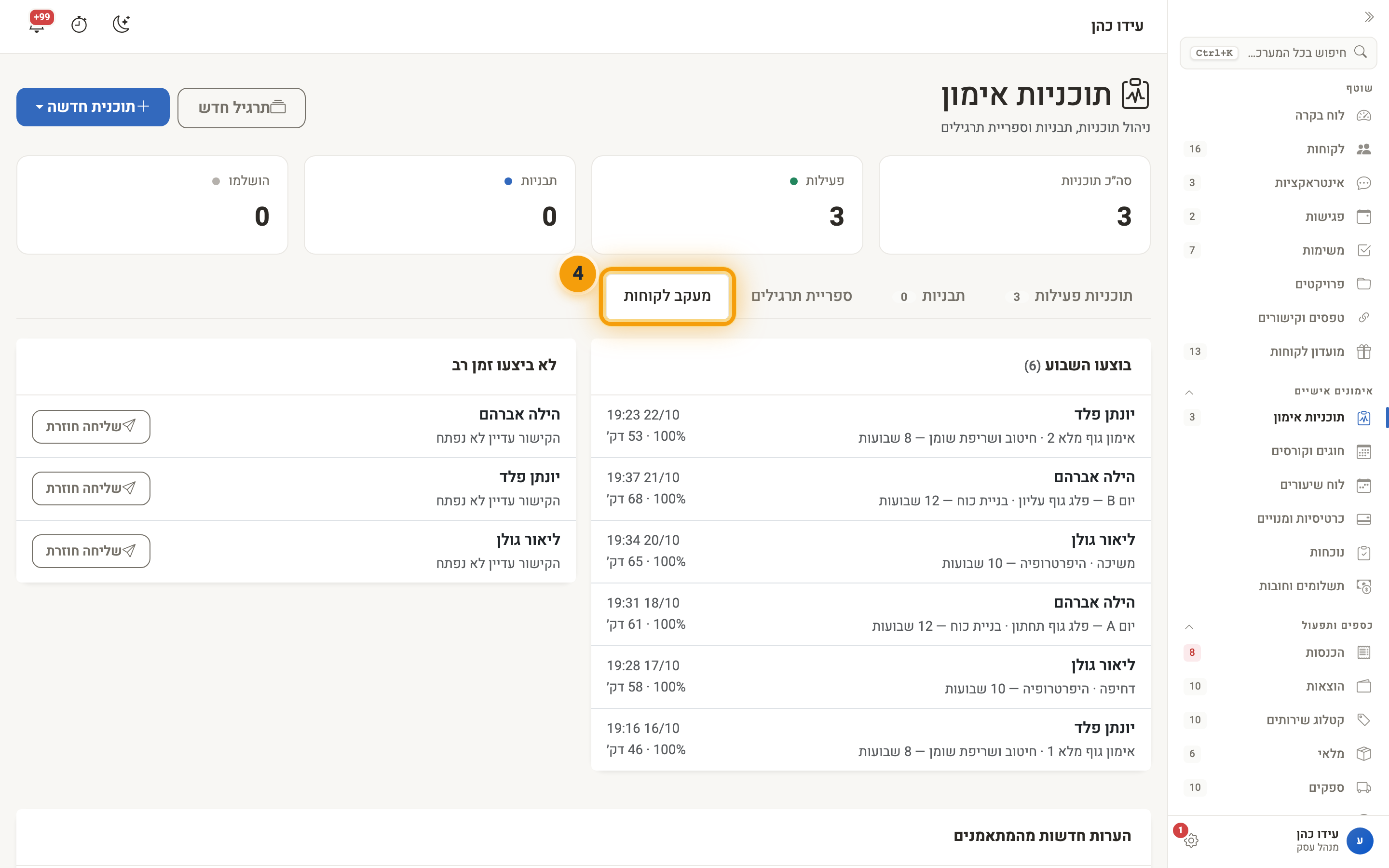This screenshot has height=868, width=1389.
Task: Toggle dark mode with the moon icon
Action: coord(121,24)
